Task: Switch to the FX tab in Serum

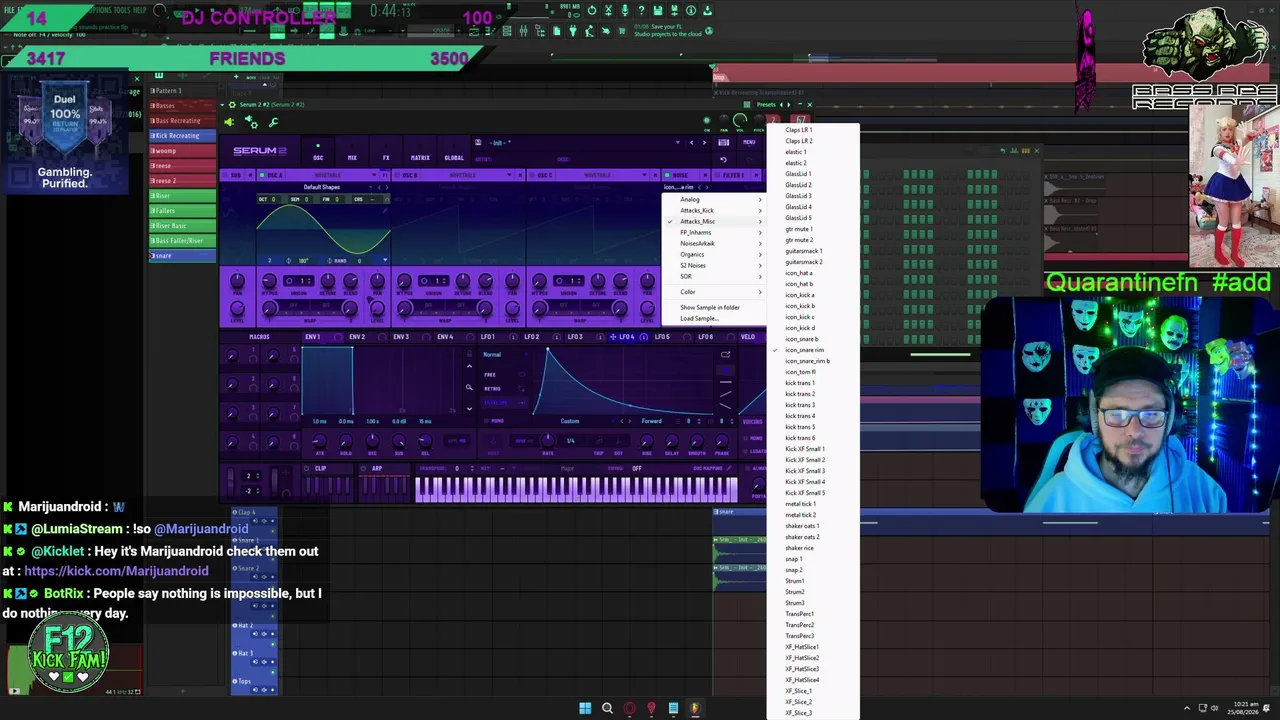Action: [x=386, y=157]
